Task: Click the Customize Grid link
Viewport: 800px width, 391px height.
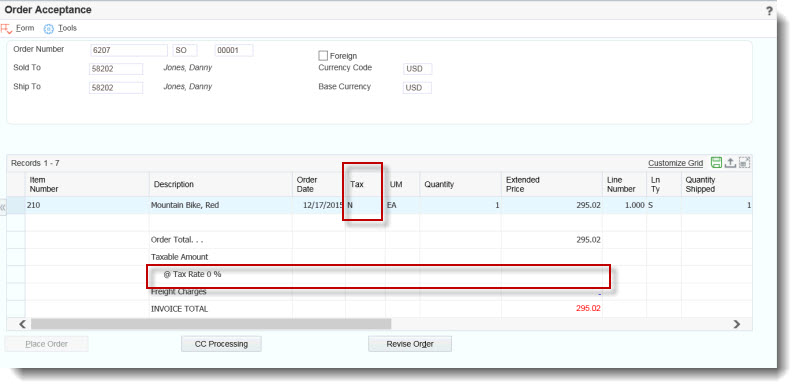Action: (x=676, y=163)
